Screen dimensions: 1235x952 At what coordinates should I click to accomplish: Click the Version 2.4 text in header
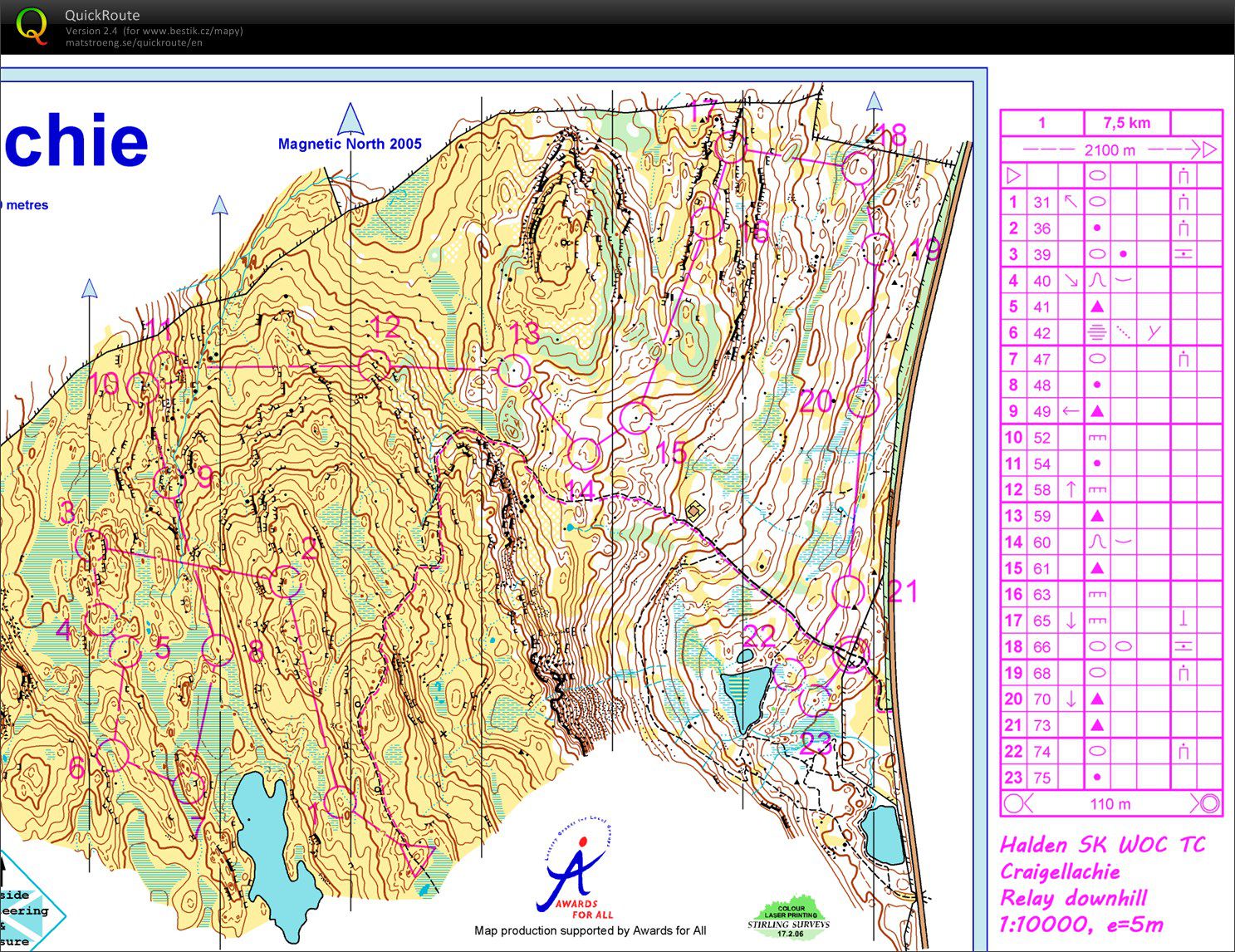pyautogui.click(x=93, y=31)
